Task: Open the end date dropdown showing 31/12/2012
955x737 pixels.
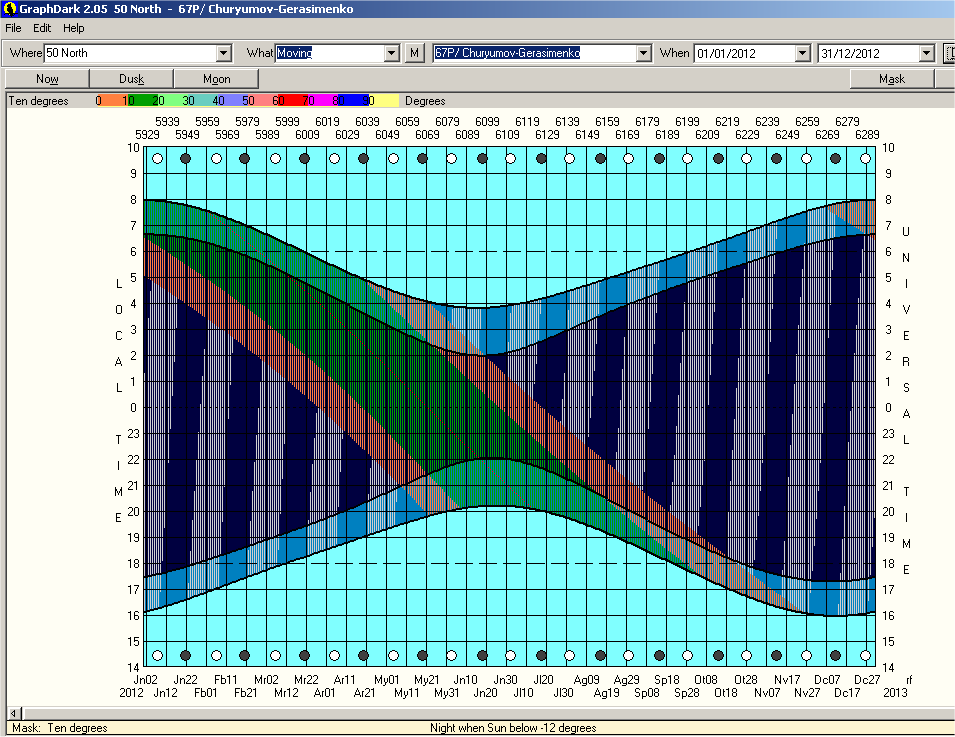Action: [x=926, y=53]
